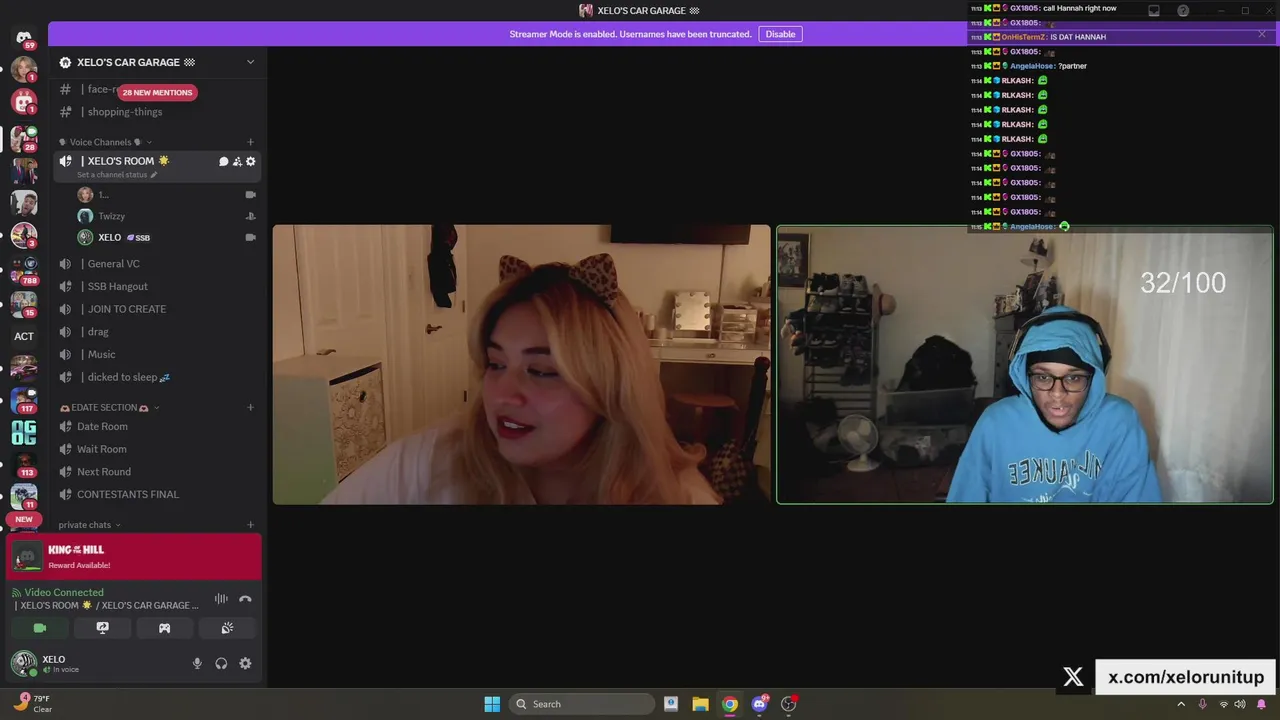Join the drag voice channel
The width and height of the screenshot is (1280, 720).
[x=157, y=332]
